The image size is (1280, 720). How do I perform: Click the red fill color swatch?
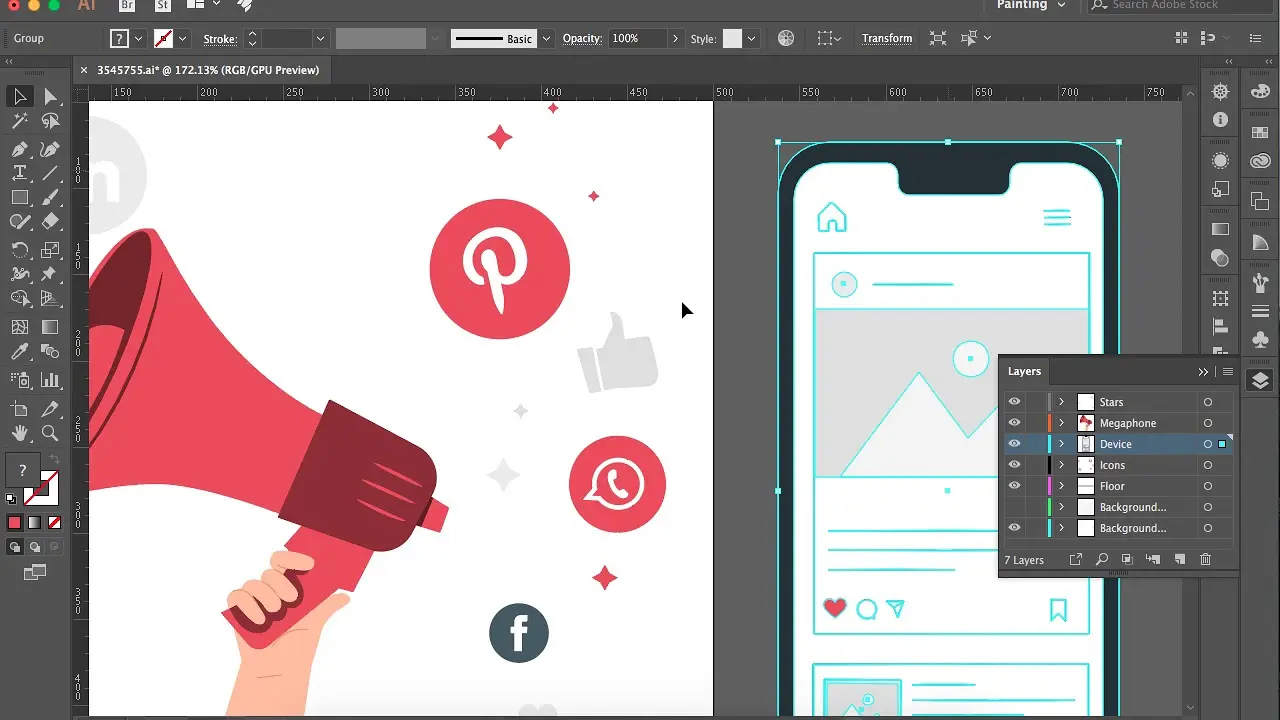[14, 523]
